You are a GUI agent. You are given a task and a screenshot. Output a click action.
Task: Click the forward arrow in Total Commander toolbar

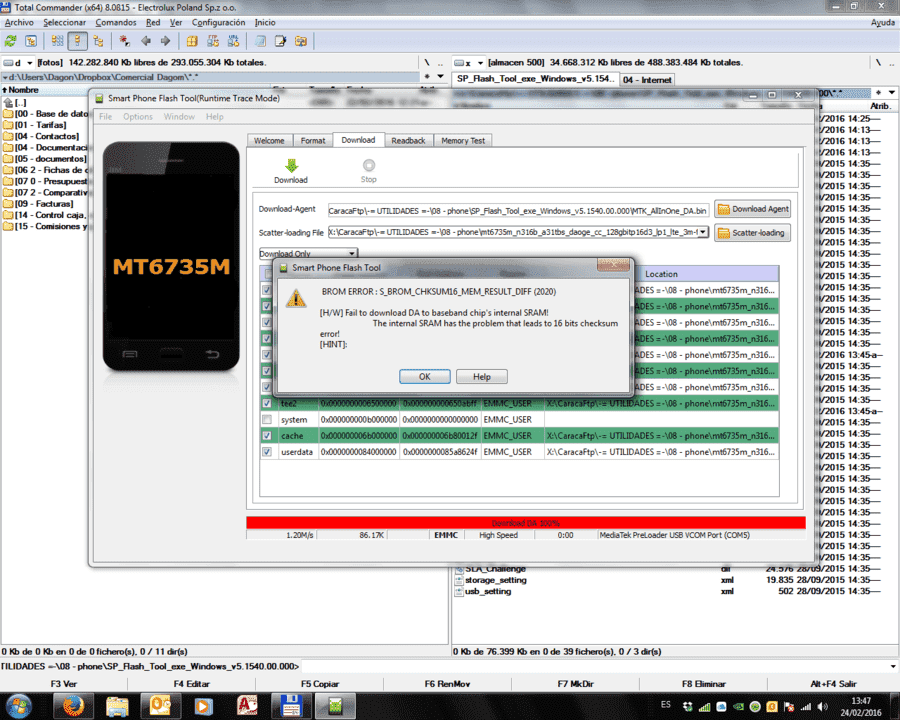[x=165, y=41]
